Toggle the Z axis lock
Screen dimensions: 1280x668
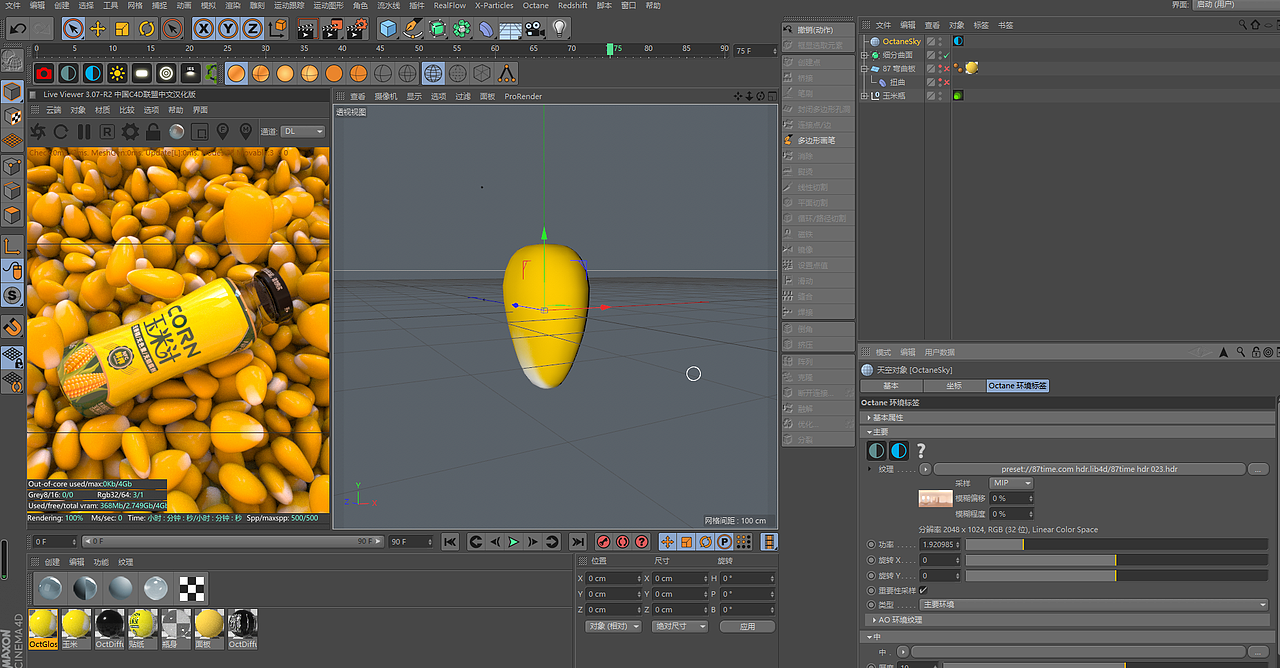[x=254, y=28]
